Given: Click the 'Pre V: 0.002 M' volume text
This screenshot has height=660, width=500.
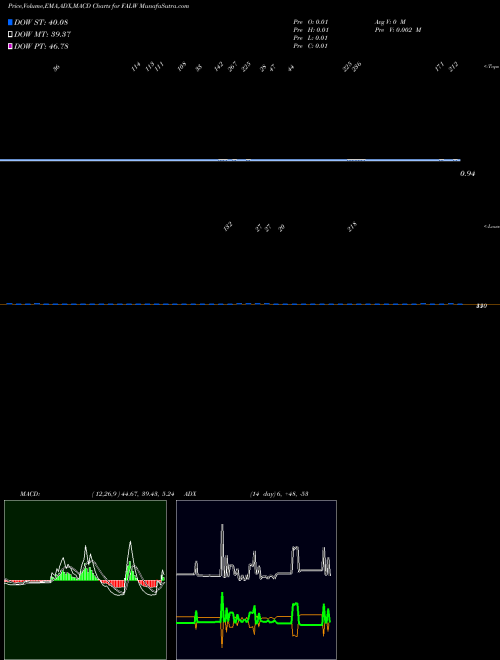Looking at the screenshot, I should pyautogui.click(x=398, y=30).
